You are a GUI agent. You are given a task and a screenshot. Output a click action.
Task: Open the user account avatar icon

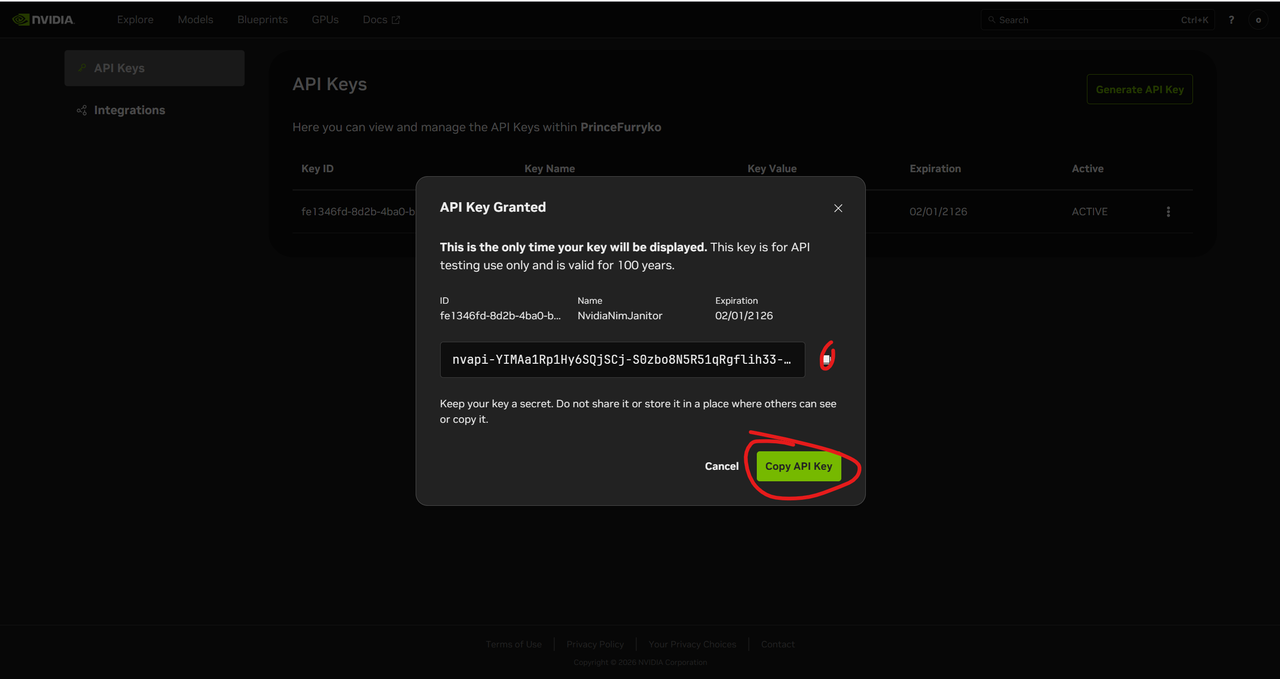[x=1258, y=20]
